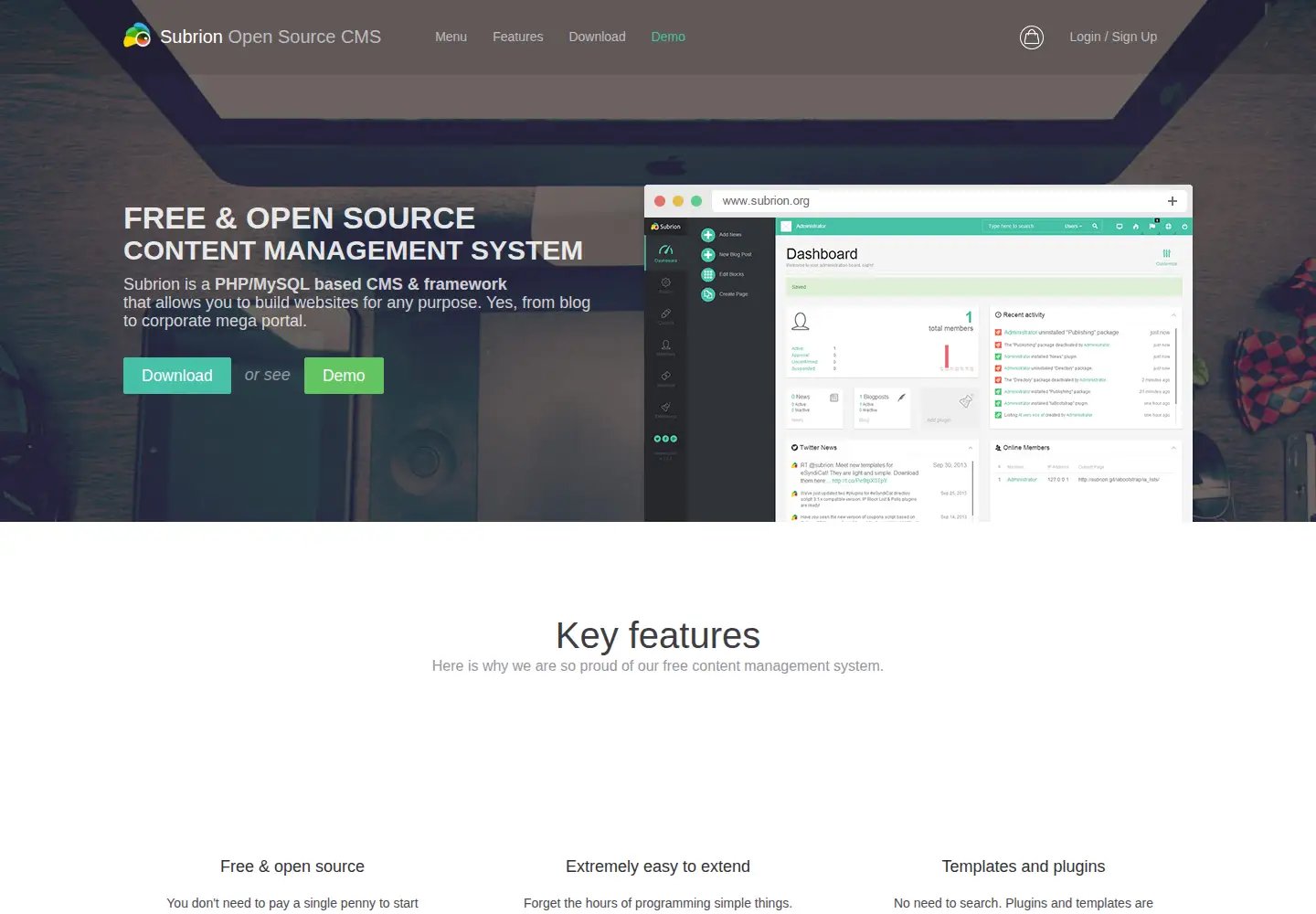This screenshot has width=1316, height=914.
Task: Click the Edit Blocks grid icon
Action: pyautogui.click(x=708, y=274)
